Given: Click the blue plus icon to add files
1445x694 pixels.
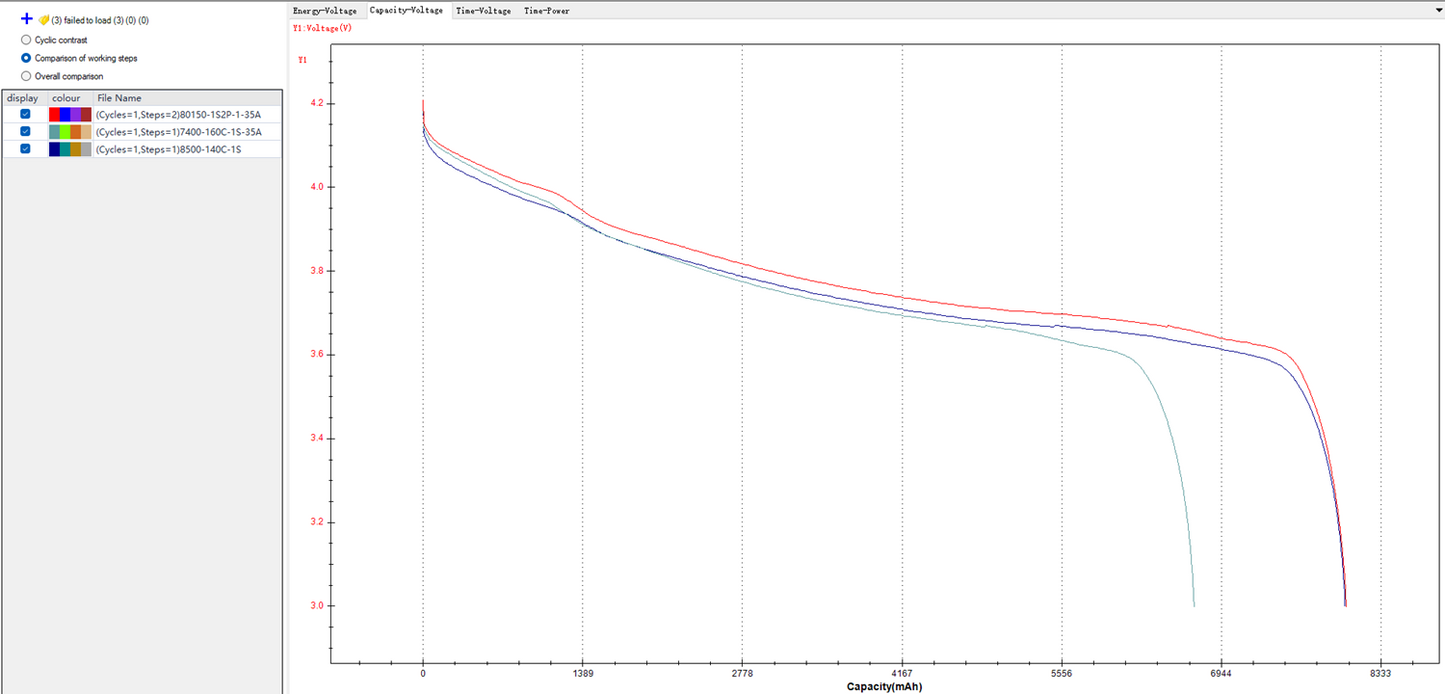Looking at the screenshot, I should [x=25, y=18].
